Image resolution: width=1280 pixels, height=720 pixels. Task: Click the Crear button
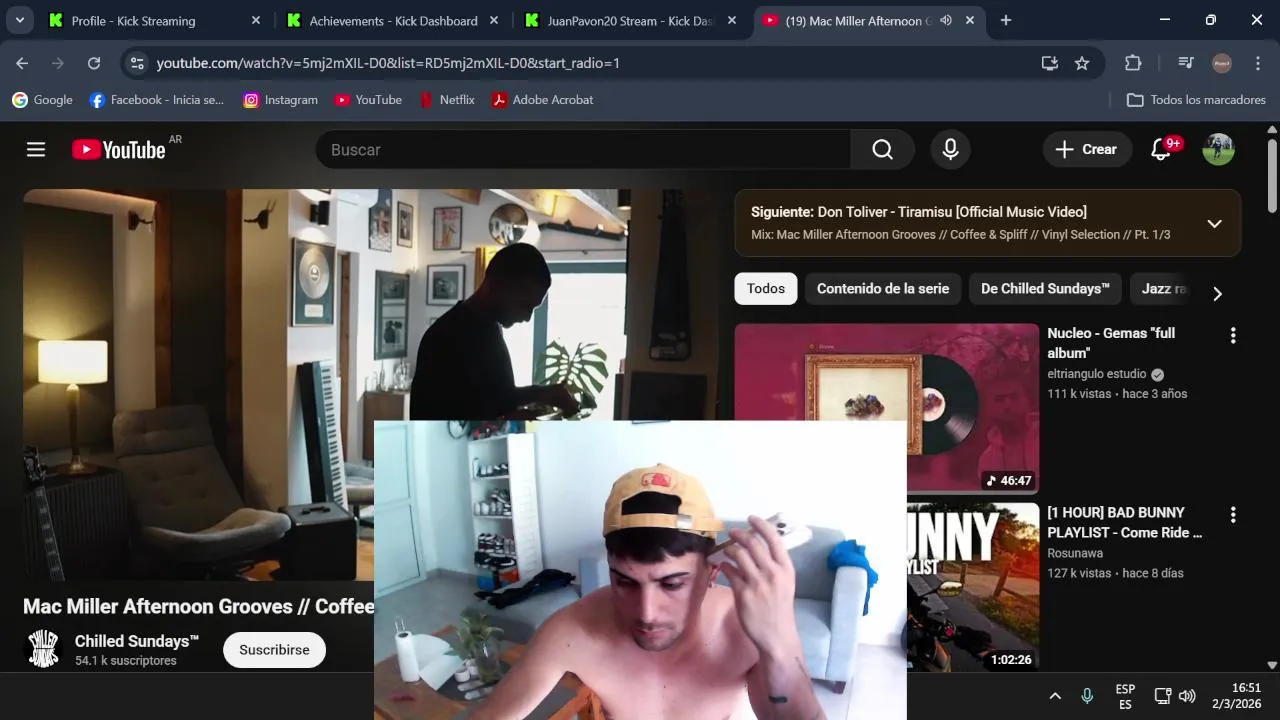click(x=1087, y=149)
